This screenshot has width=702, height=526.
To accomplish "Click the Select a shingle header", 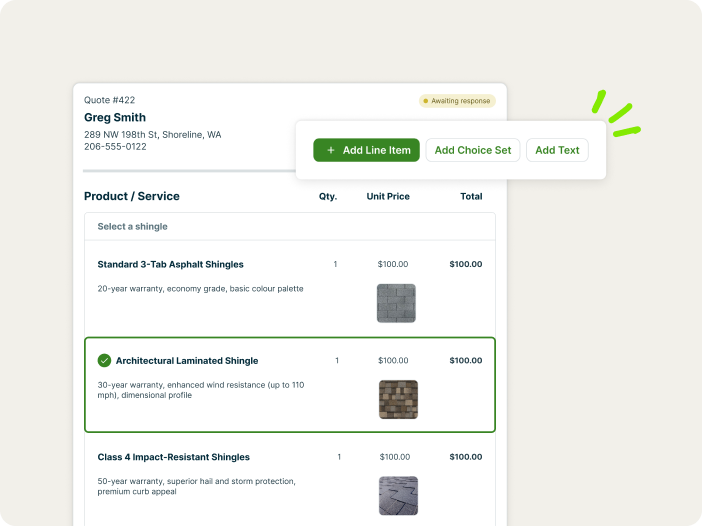I will click(132, 227).
